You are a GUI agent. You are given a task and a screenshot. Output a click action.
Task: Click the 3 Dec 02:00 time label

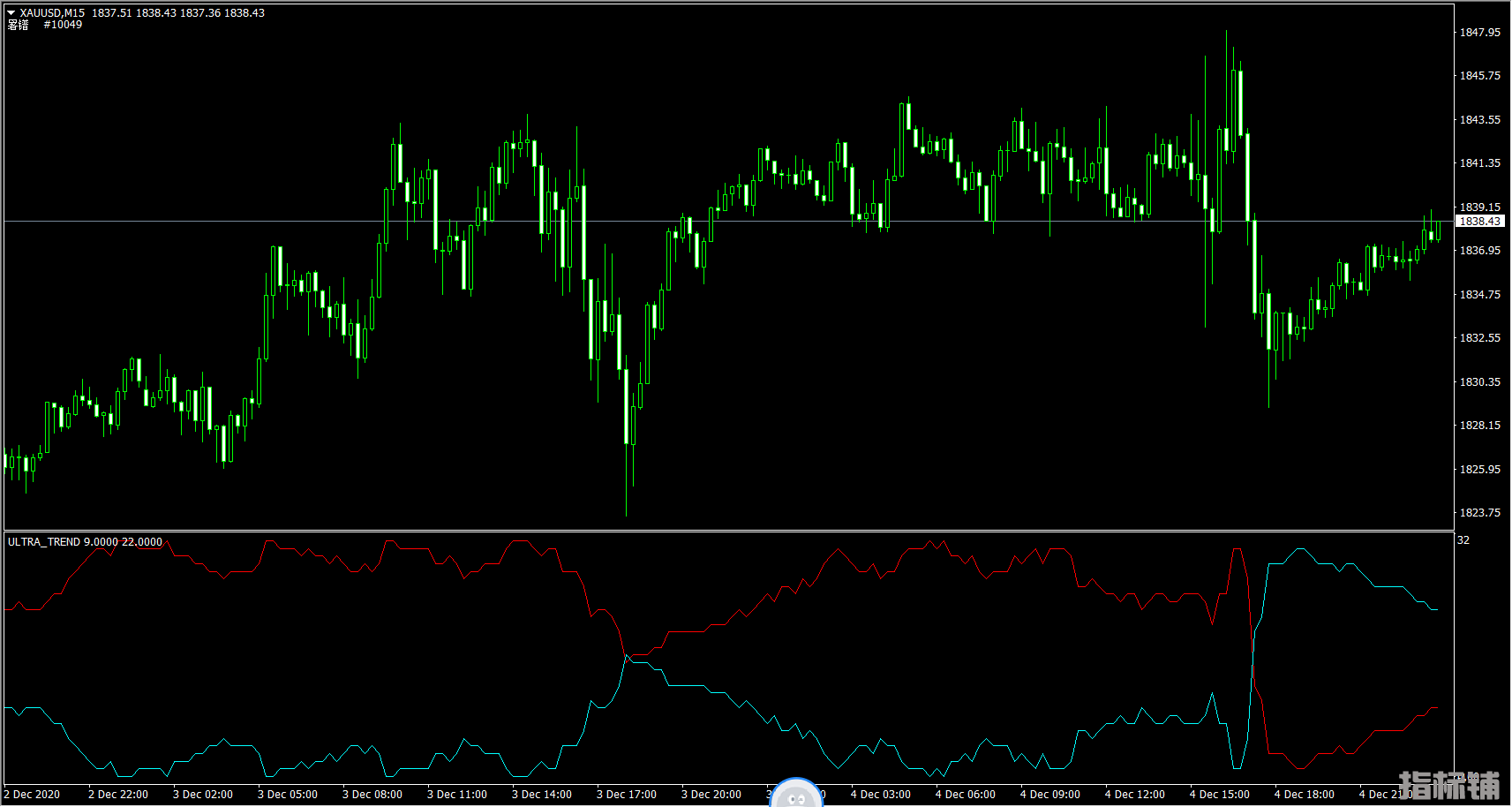click(x=203, y=795)
